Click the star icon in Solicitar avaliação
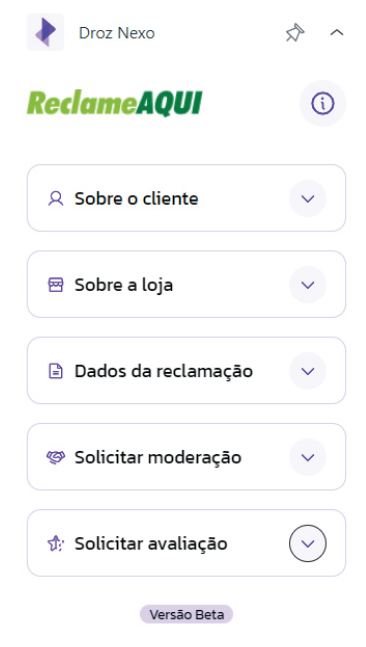This screenshot has height=647, width=366. pos(56,543)
